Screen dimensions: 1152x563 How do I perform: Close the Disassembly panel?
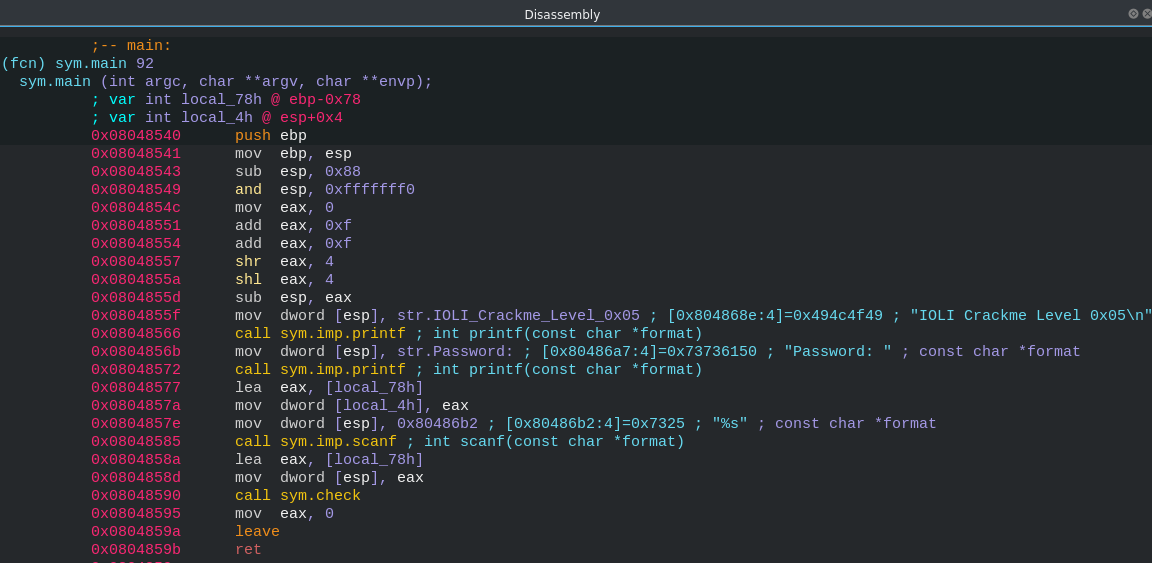(x=1148, y=14)
